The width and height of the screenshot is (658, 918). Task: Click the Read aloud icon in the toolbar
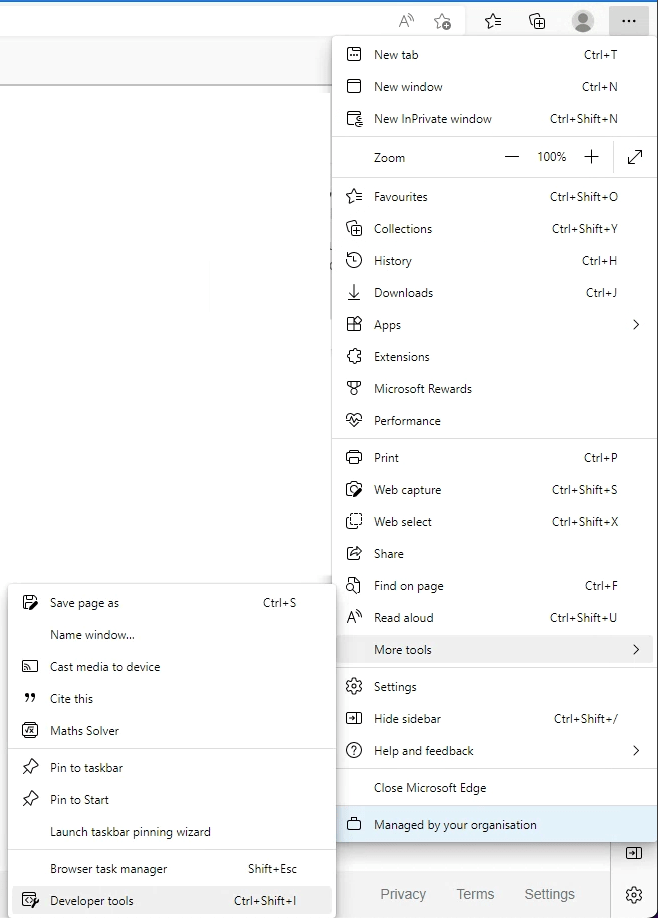pyautogui.click(x=406, y=22)
